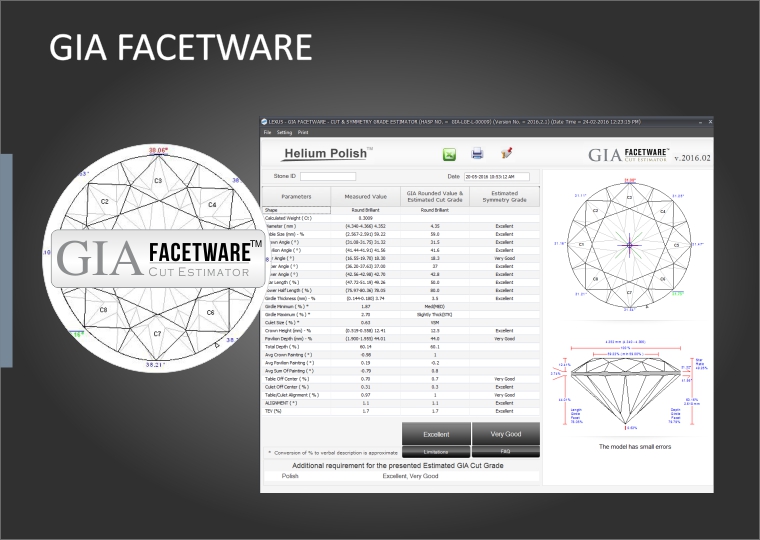Select the Avg Pavilion Painting row
760x540 pixels.
tap(401, 363)
